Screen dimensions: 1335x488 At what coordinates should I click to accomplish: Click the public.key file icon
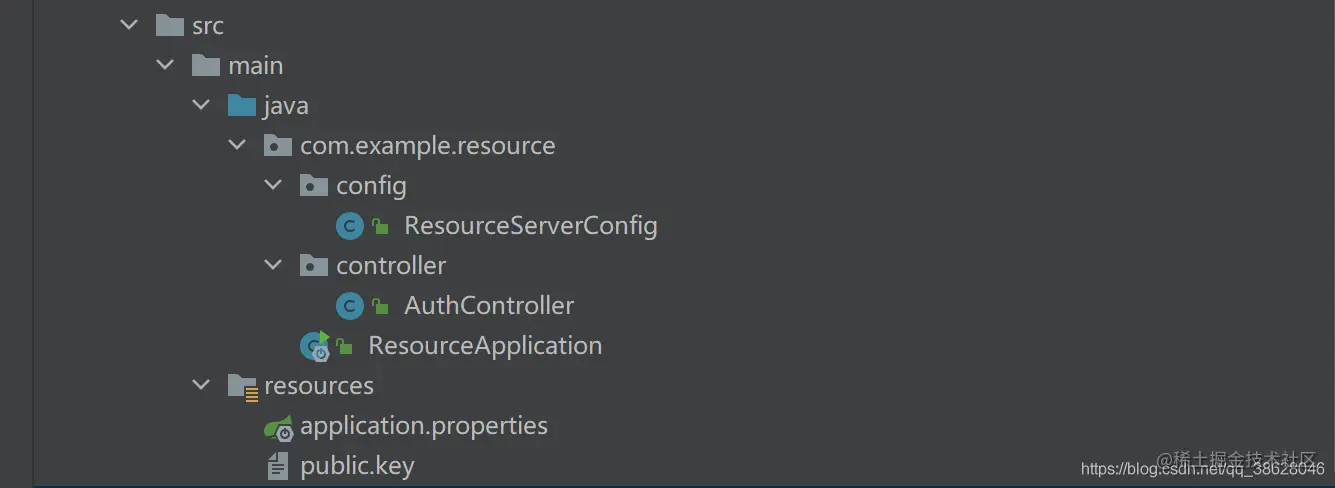(x=278, y=466)
